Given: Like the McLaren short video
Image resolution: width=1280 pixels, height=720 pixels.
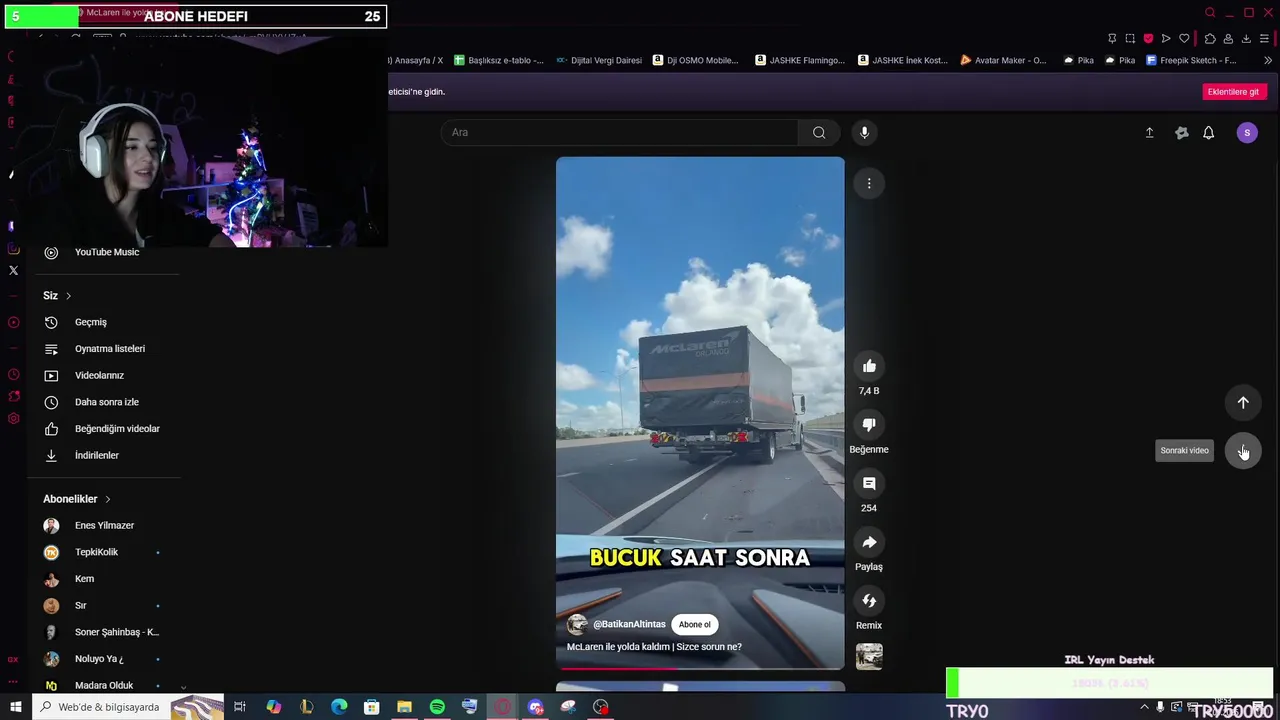Looking at the screenshot, I should click(869, 366).
